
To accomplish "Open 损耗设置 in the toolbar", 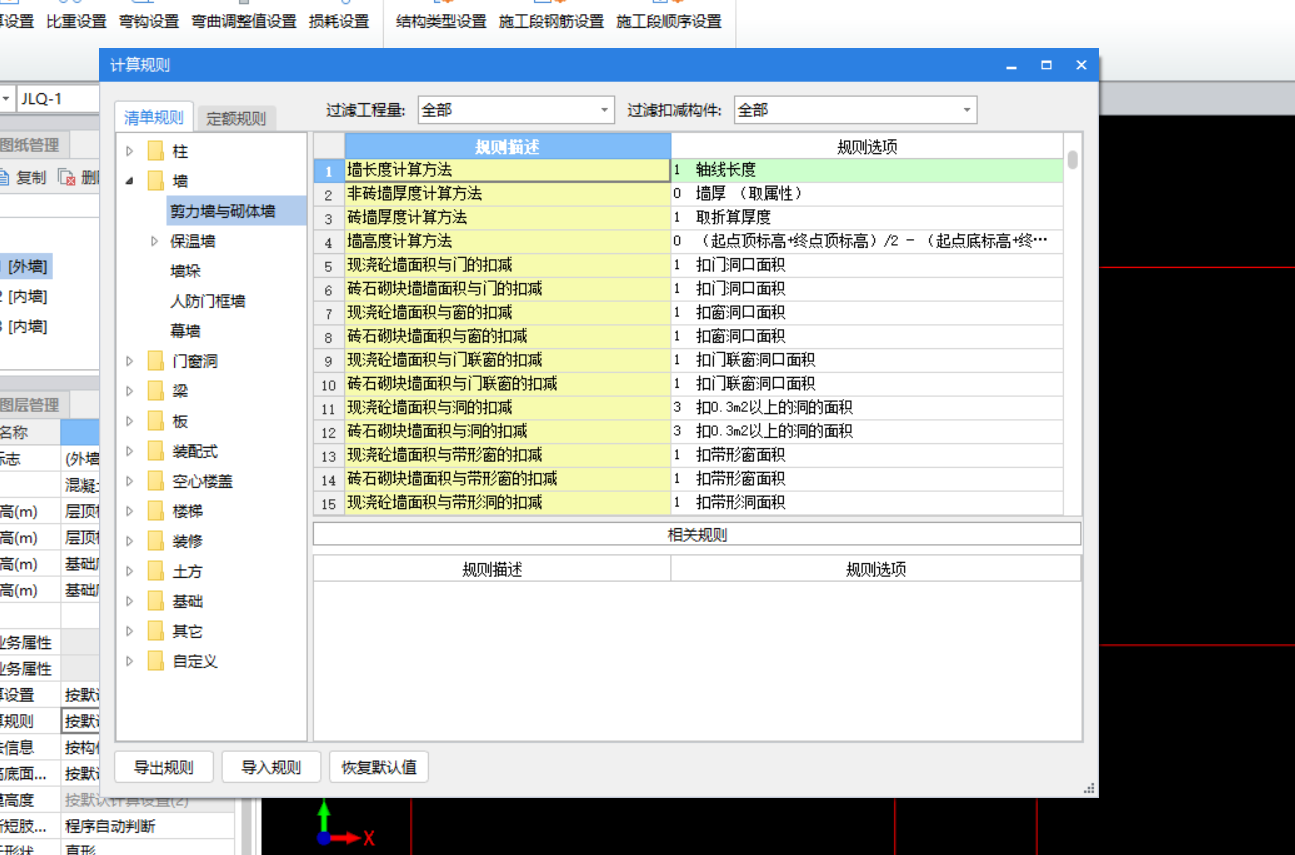I will point(339,21).
